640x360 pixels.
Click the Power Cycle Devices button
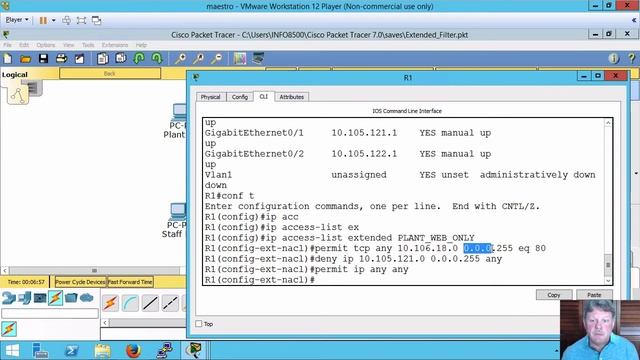pyautogui.click(x=80, y=282)
